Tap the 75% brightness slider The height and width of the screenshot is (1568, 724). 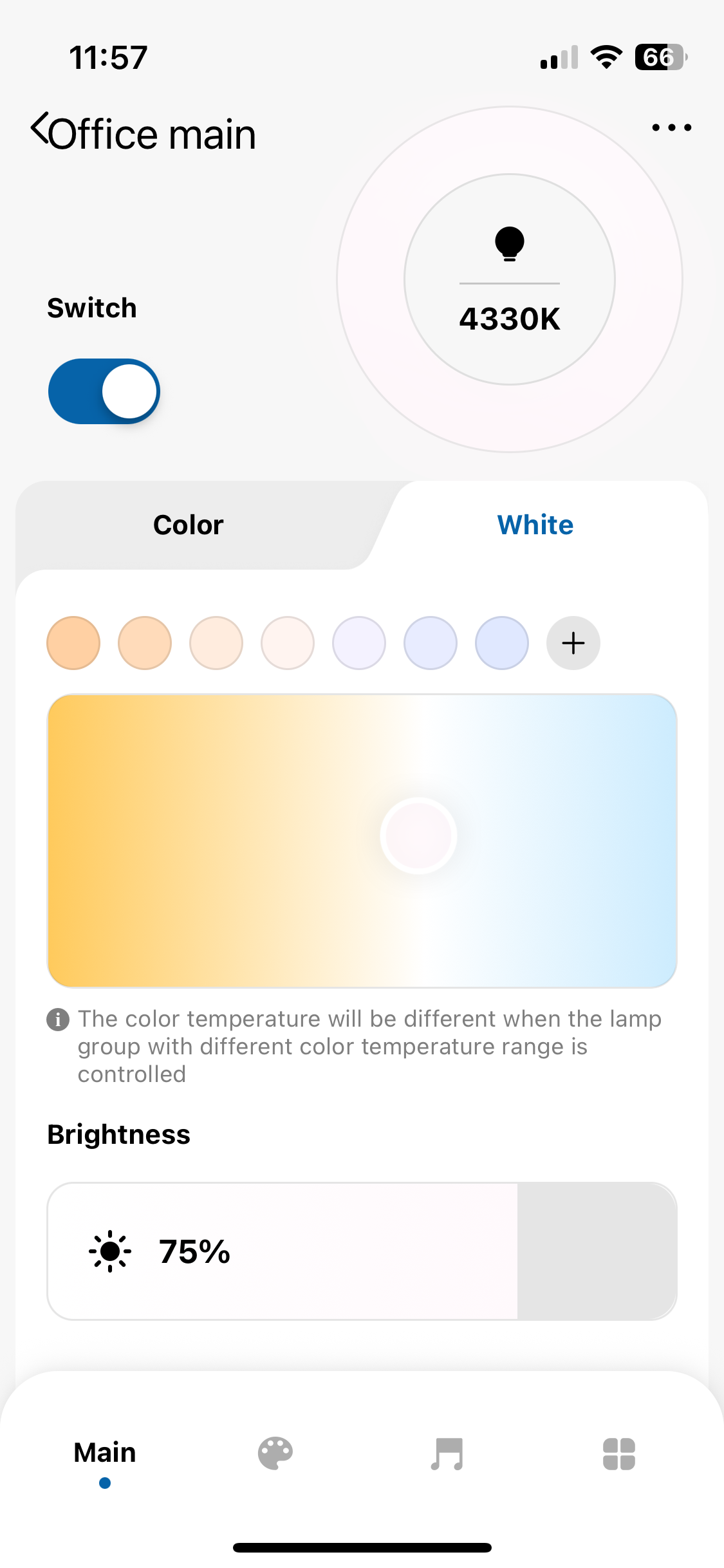pyautogui.click(x=362, y=1251)
